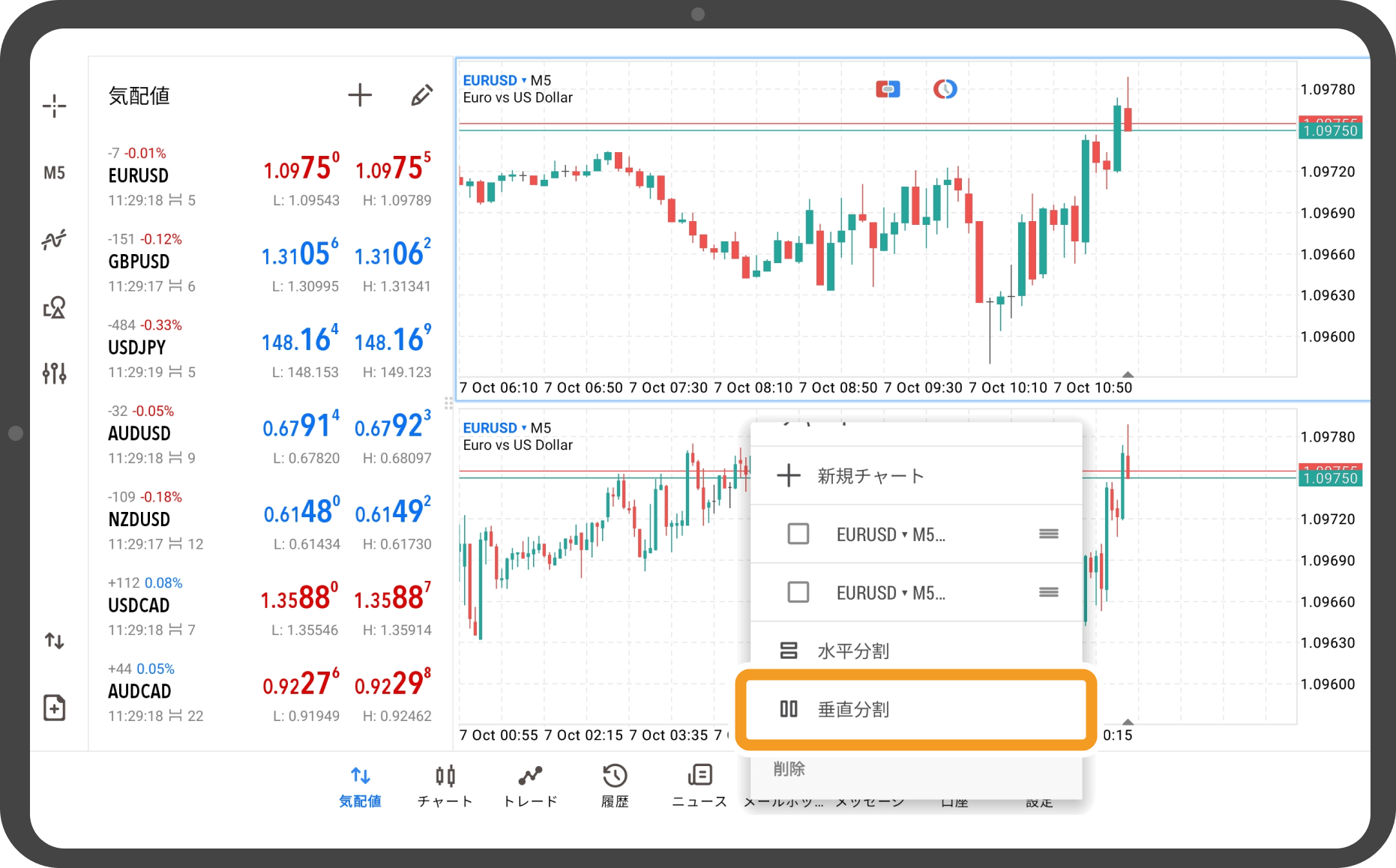Select the EURUSD quote row
Viewport: 1396px width, 868px height.
270,177
